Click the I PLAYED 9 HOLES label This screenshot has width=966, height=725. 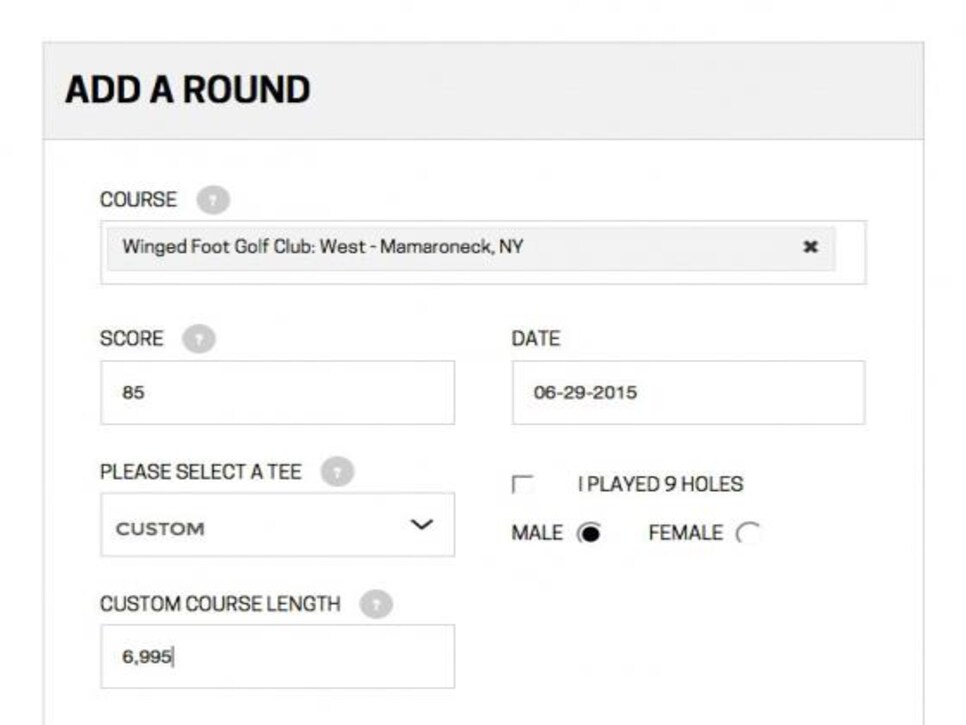coord(660,484)
